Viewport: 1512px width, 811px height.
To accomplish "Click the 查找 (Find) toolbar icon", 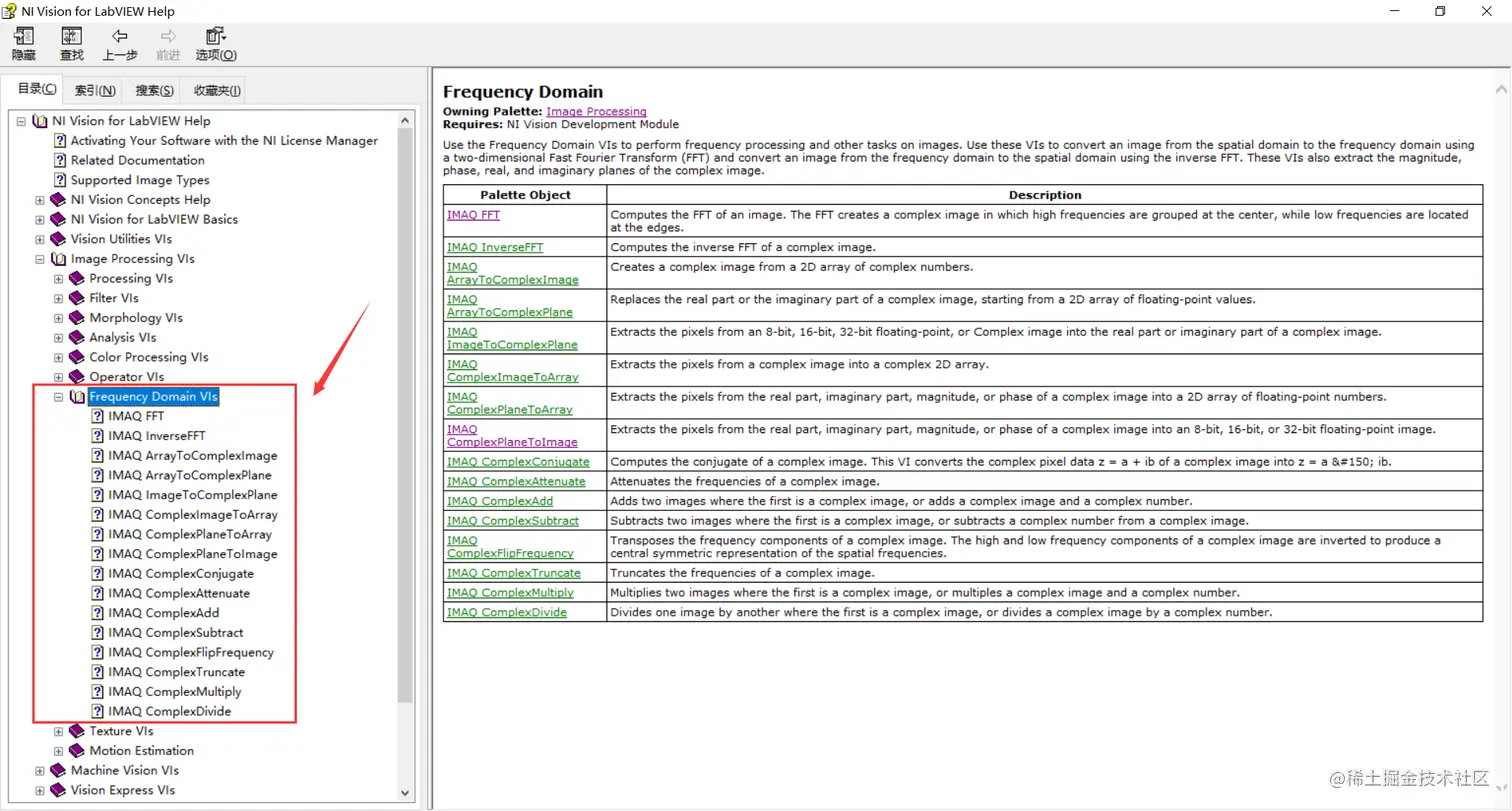I will (71, 36).
